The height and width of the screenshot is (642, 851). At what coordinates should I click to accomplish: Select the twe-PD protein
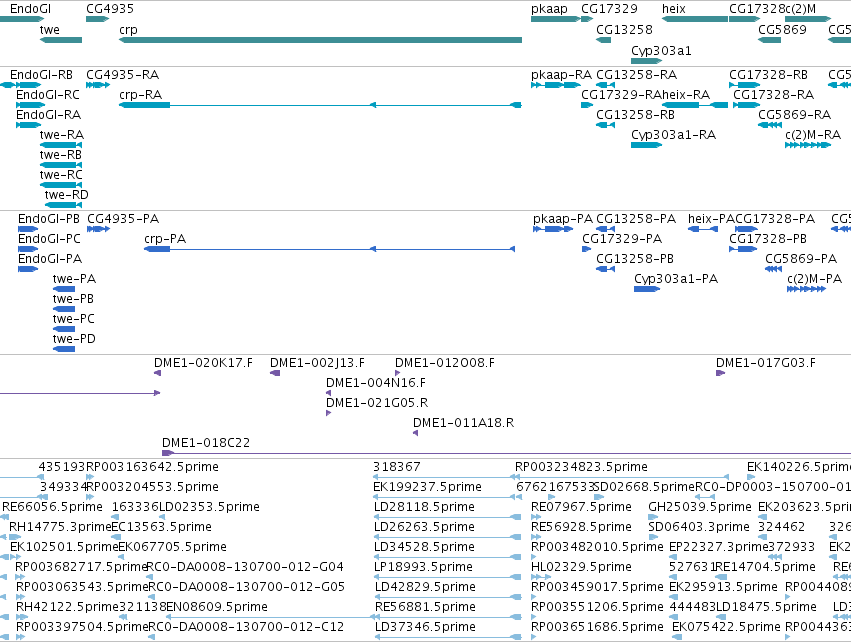63,349
